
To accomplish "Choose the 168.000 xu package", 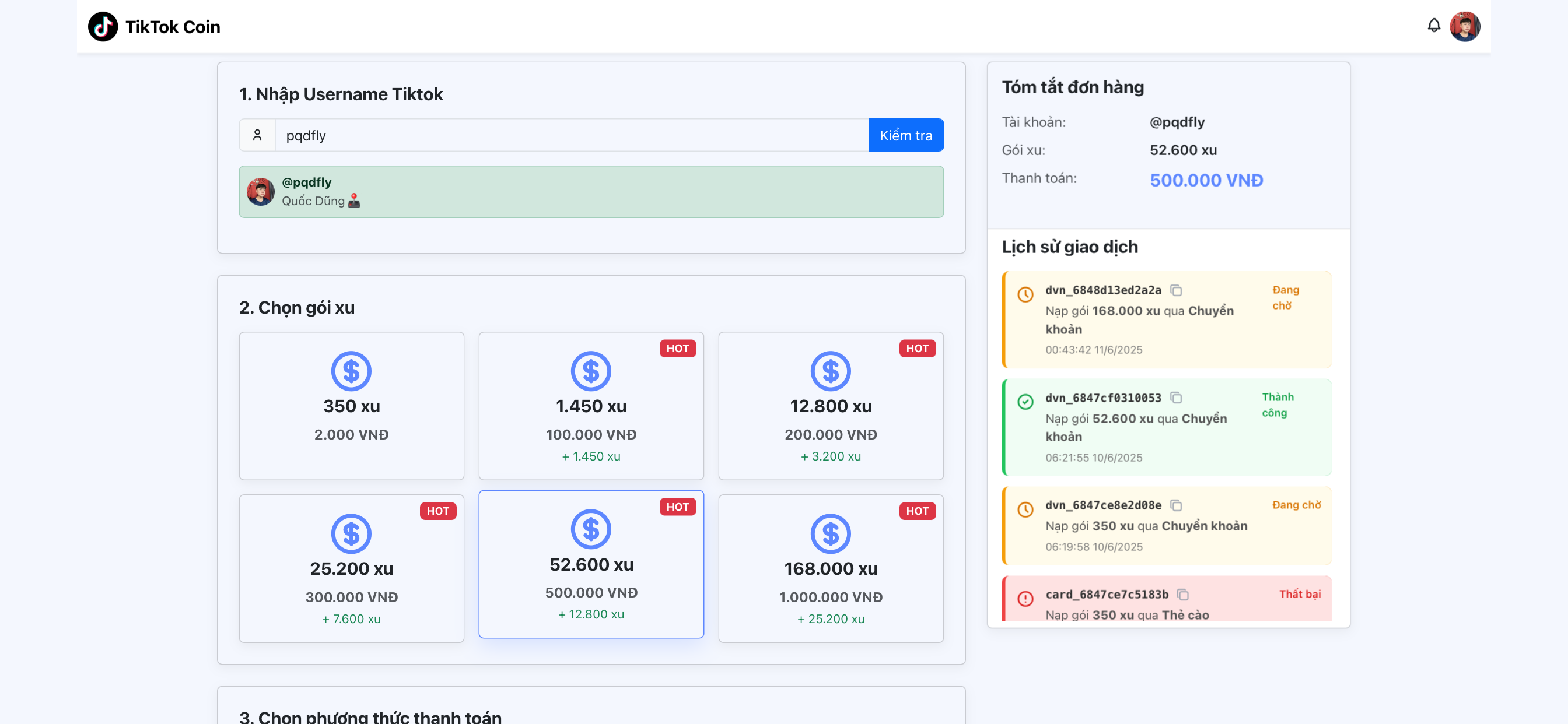I will tap(830, 568).
